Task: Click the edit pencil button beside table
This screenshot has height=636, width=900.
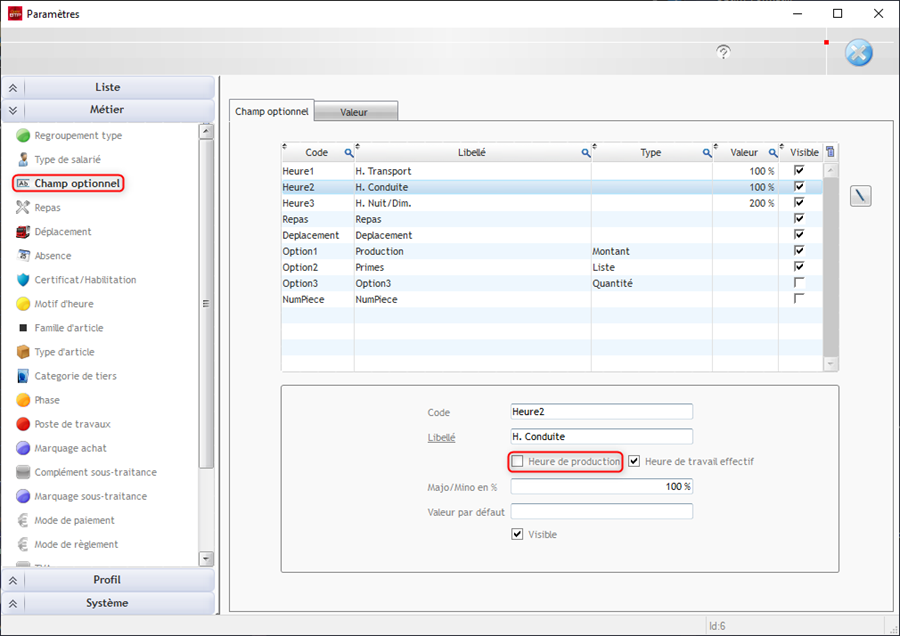Action: pos(860,196)
